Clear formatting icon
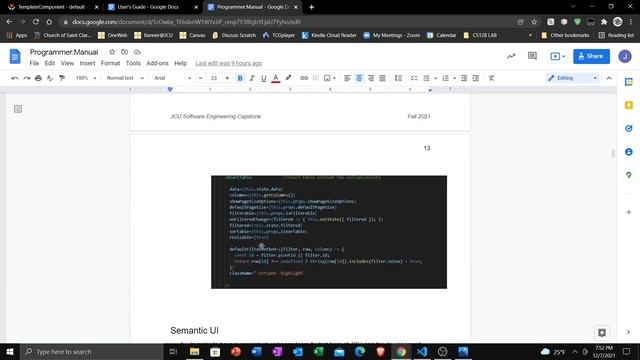 pyautogui.click(x=491, y=78)
